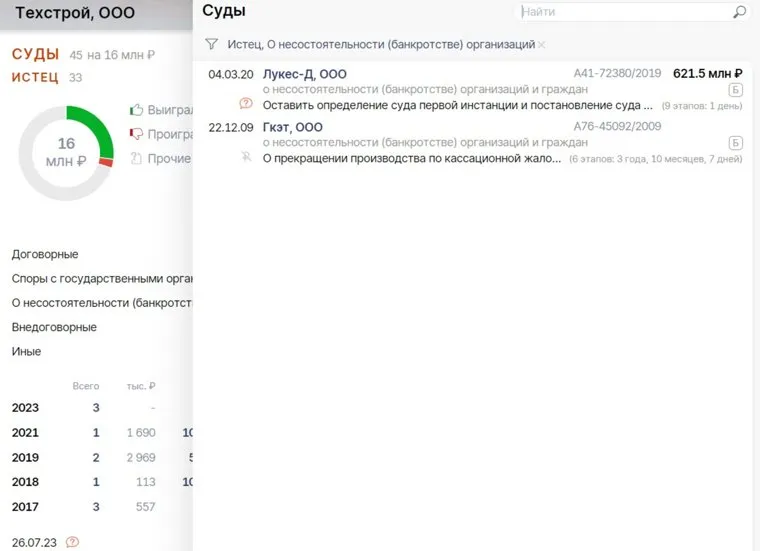Screen dimensions: 760x551
Task: Open the СУДЫ section heading
Action: [35, 54]
